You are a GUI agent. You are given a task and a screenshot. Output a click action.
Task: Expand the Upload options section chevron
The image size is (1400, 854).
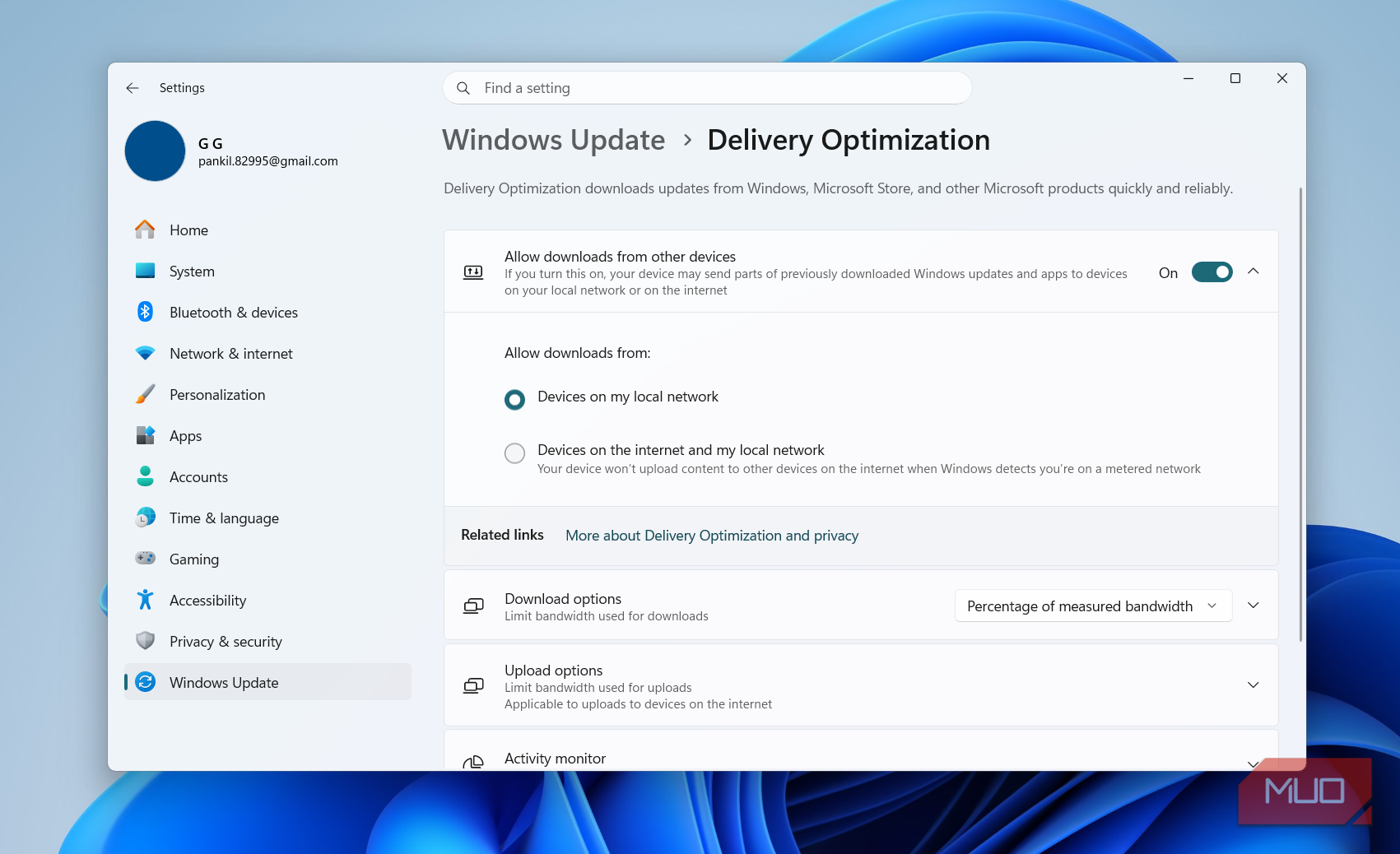tap(1253, 685)
